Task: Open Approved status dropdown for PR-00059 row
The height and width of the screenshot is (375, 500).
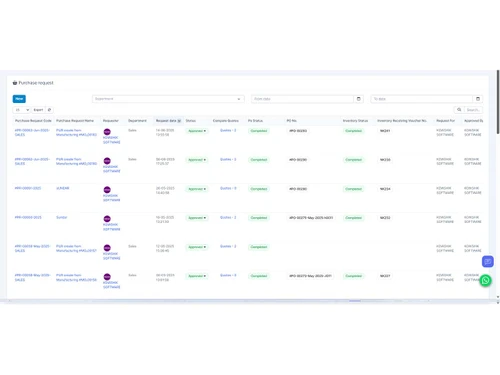Action: (x=197, y=247)
